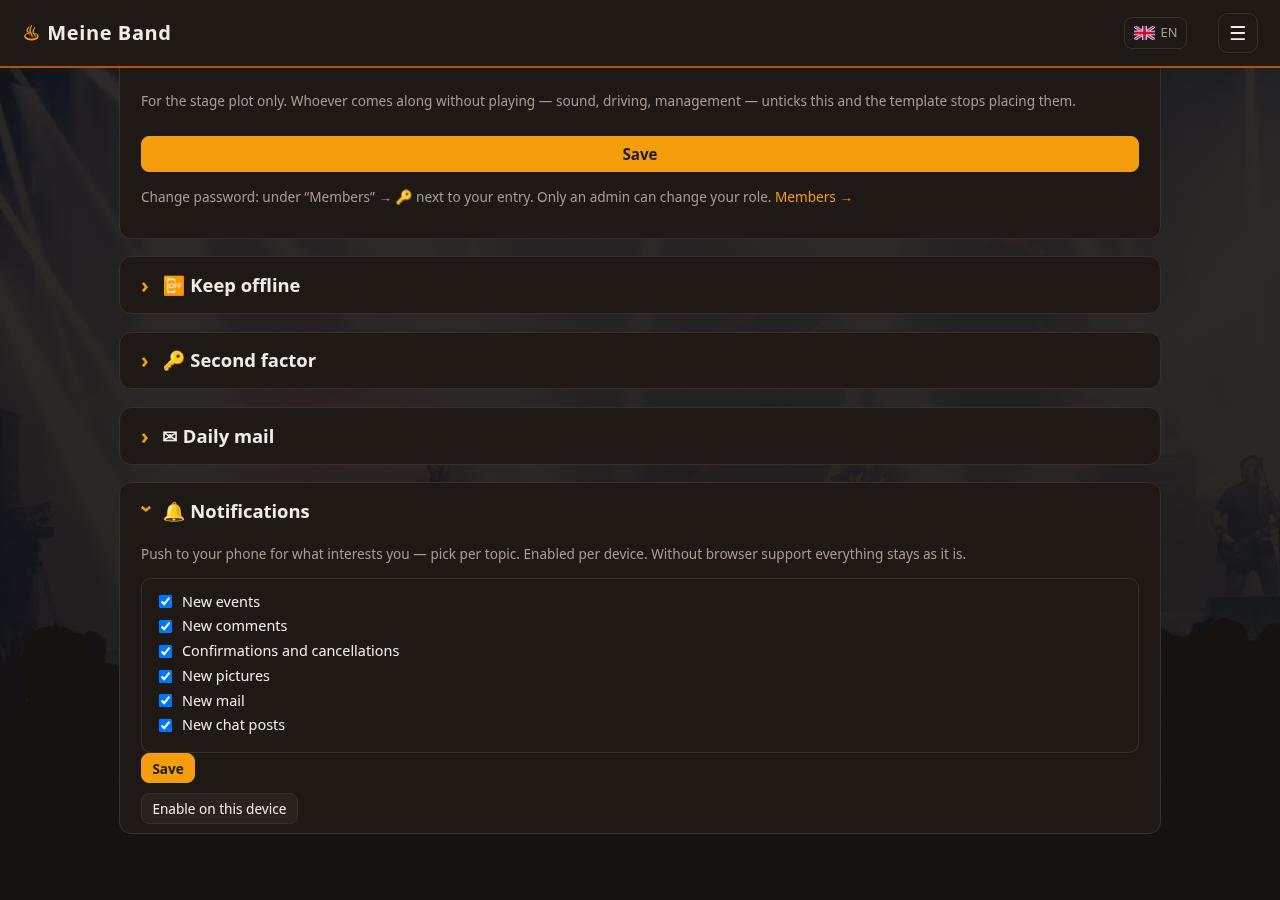This screenshot has width=1280, height=900.
Task: Toggle New mail checkbox
Action: [x=166, y=701]
